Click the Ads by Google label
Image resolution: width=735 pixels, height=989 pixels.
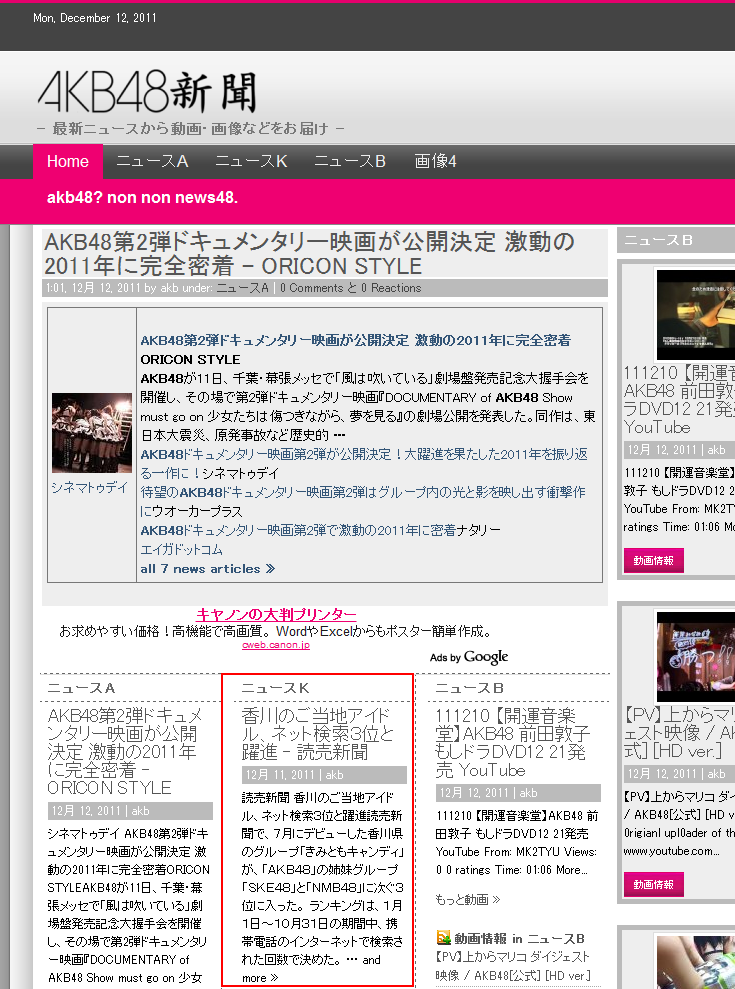point(469,657)
